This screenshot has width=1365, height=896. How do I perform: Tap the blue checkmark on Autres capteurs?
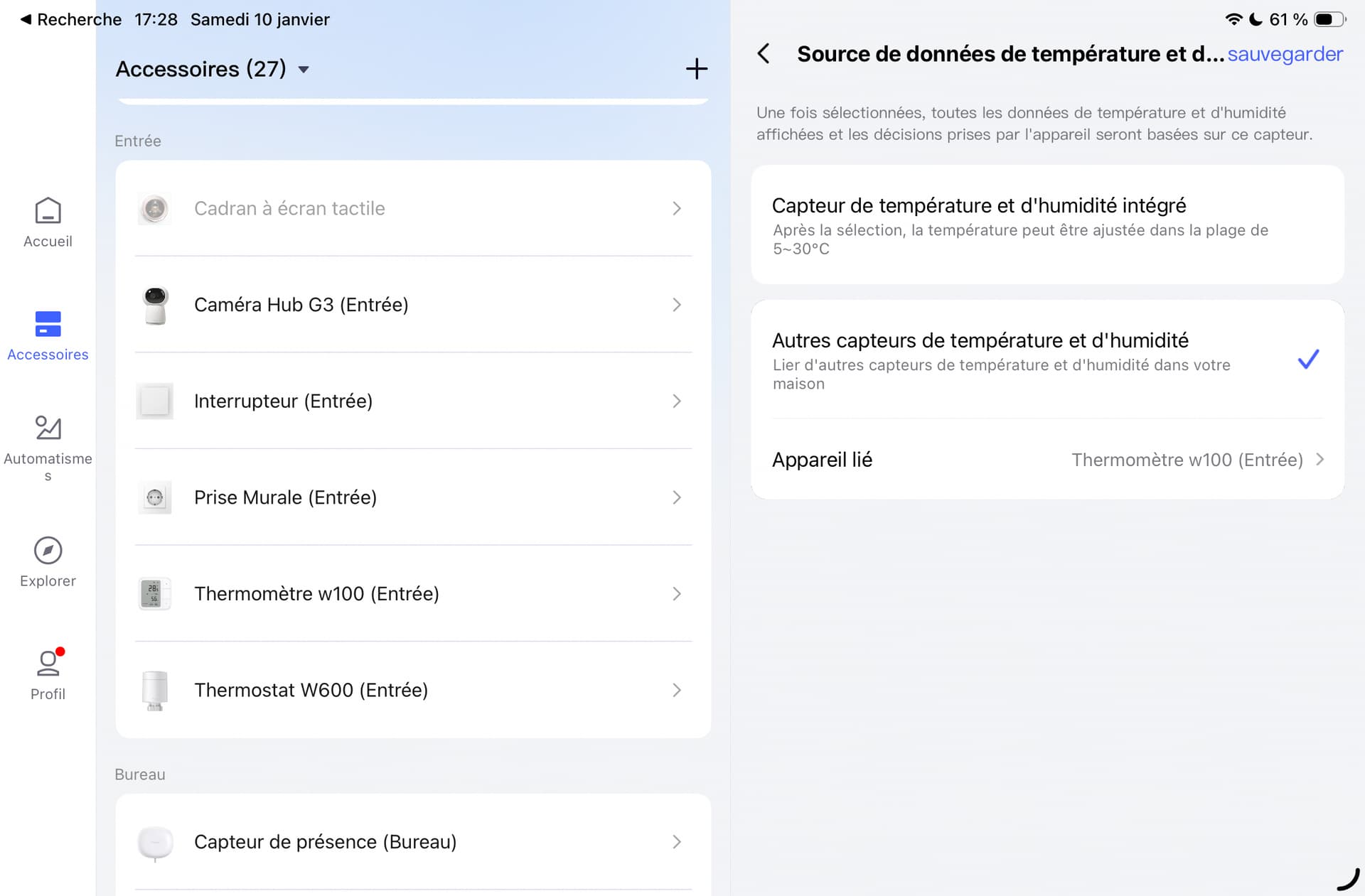pos(1307,360)
